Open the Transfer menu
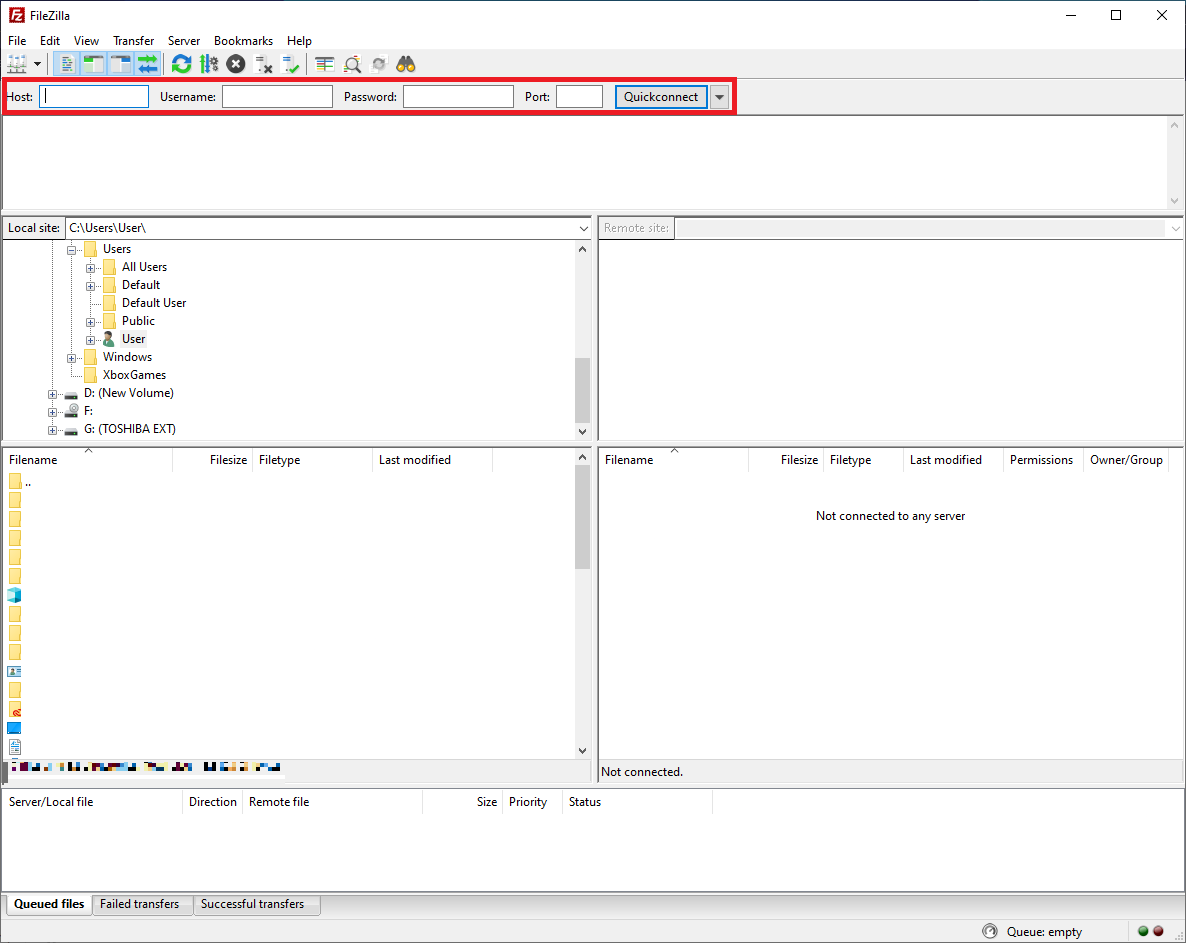Viewport: 1186px width, 943px height. 134,41
